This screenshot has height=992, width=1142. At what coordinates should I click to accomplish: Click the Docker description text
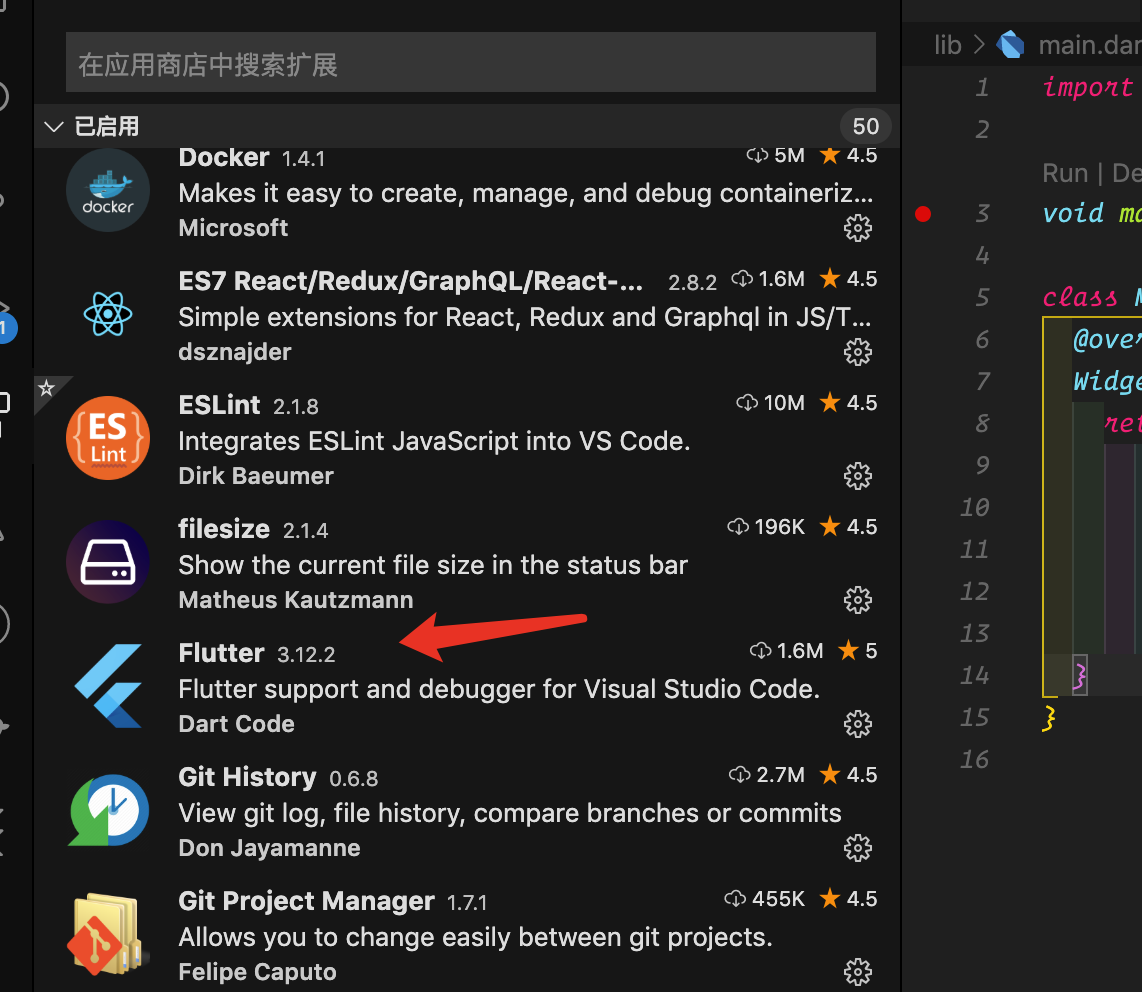tap(526, 193)
